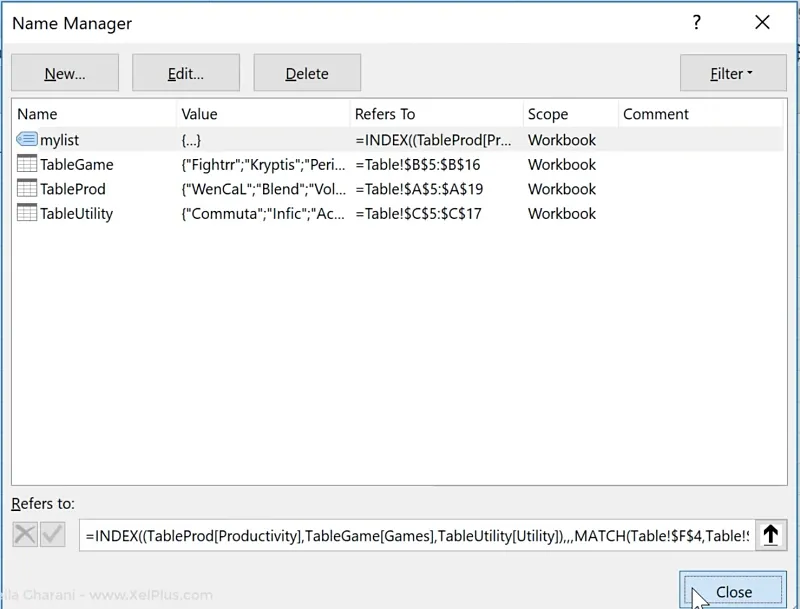Screen dimensions: 800x609
Task: Click inside the Refers to formula field
Action: pyautogui.click(x=415, y=536)
